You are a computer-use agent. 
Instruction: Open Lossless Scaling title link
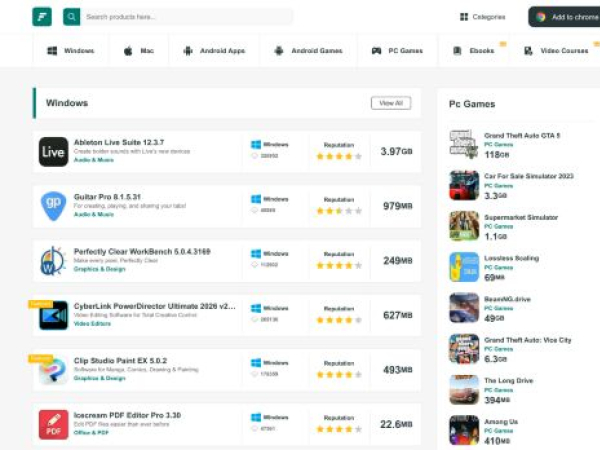click(x=512, y=258)
